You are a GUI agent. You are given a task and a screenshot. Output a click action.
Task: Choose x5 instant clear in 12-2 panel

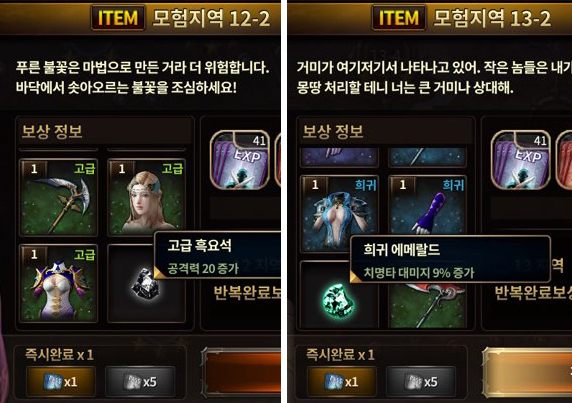click(139, 382)
